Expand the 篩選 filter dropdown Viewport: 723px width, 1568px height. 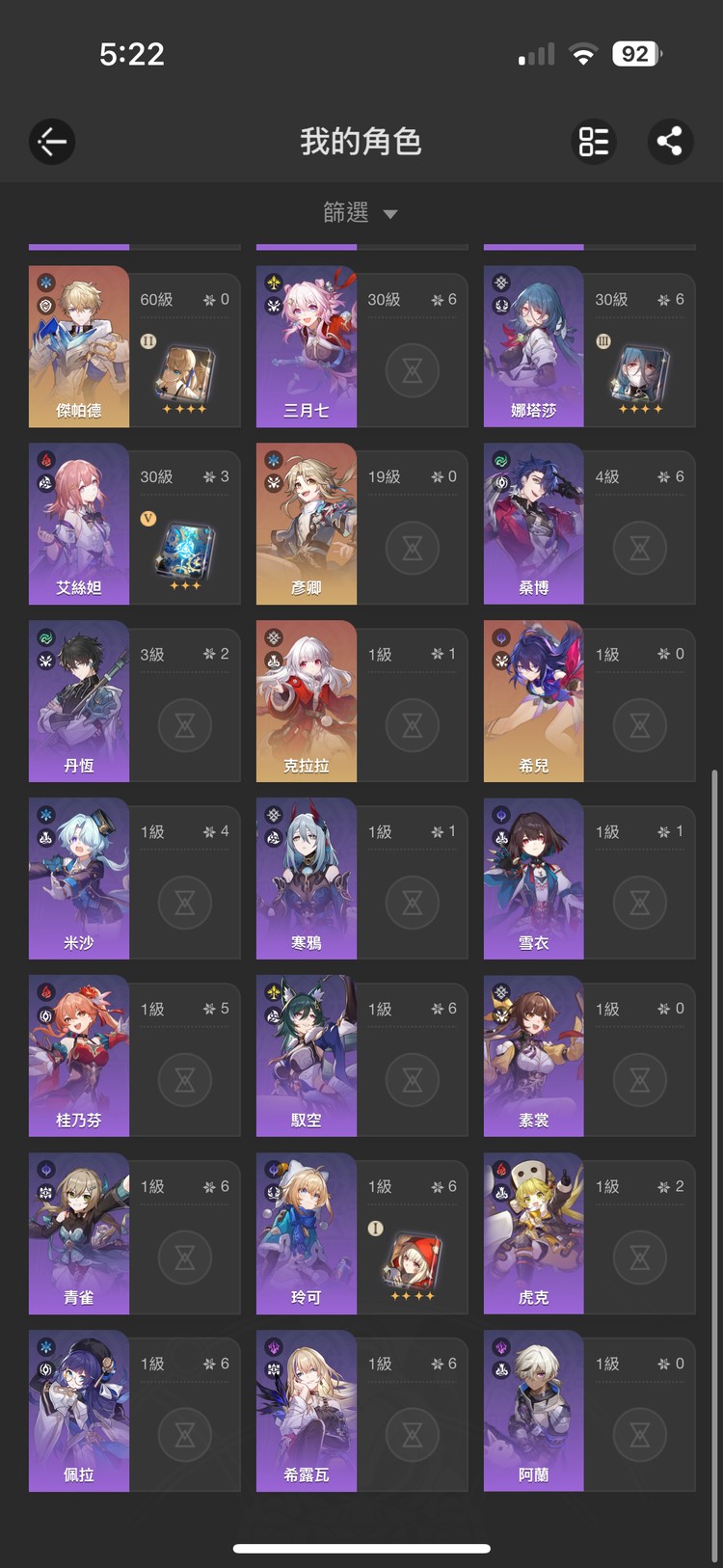(361, 212)
